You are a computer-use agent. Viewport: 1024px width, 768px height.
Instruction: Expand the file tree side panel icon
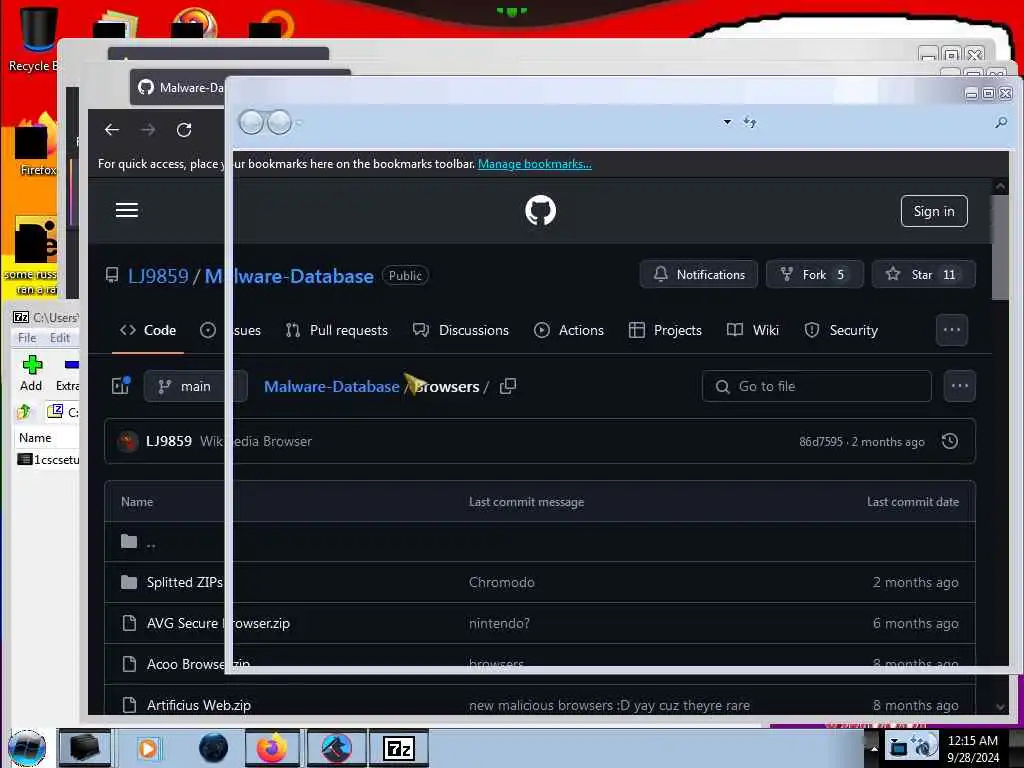click(121, 386)
